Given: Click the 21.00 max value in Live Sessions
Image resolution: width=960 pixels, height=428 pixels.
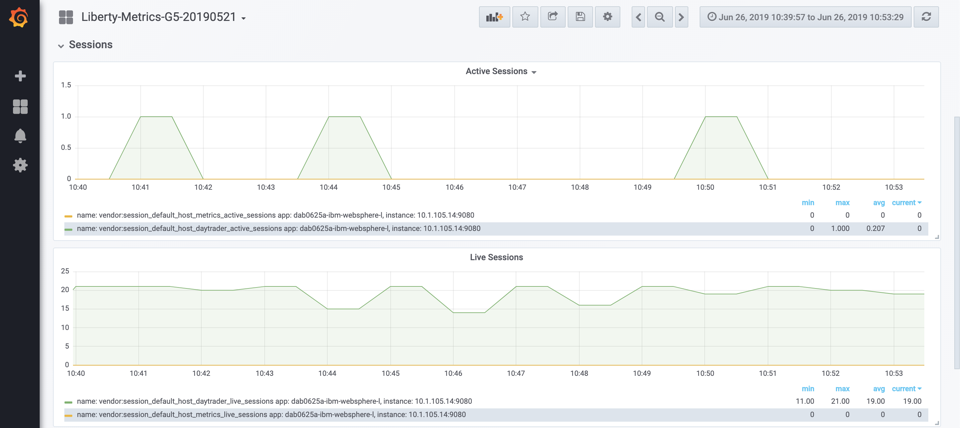Looking at the screenshot, I should tap(841, 402).
